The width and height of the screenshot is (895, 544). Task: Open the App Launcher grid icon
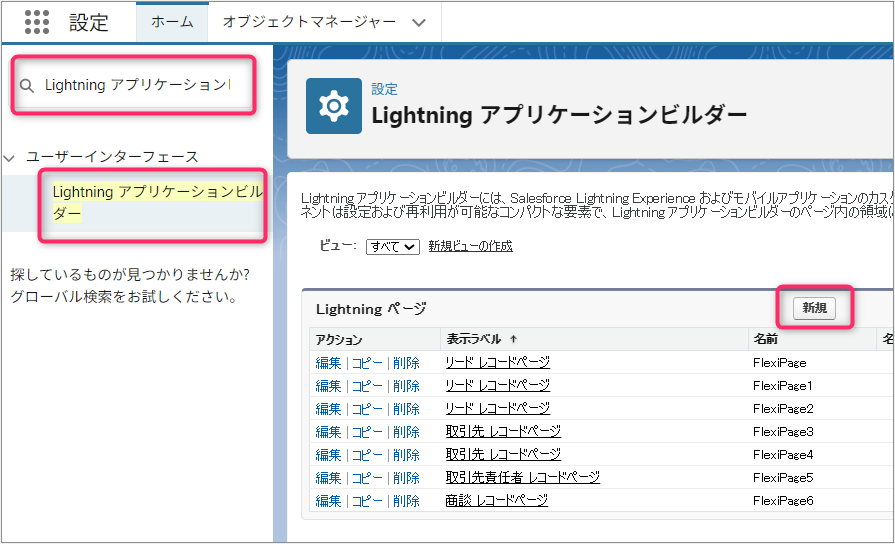coord(36,22)
